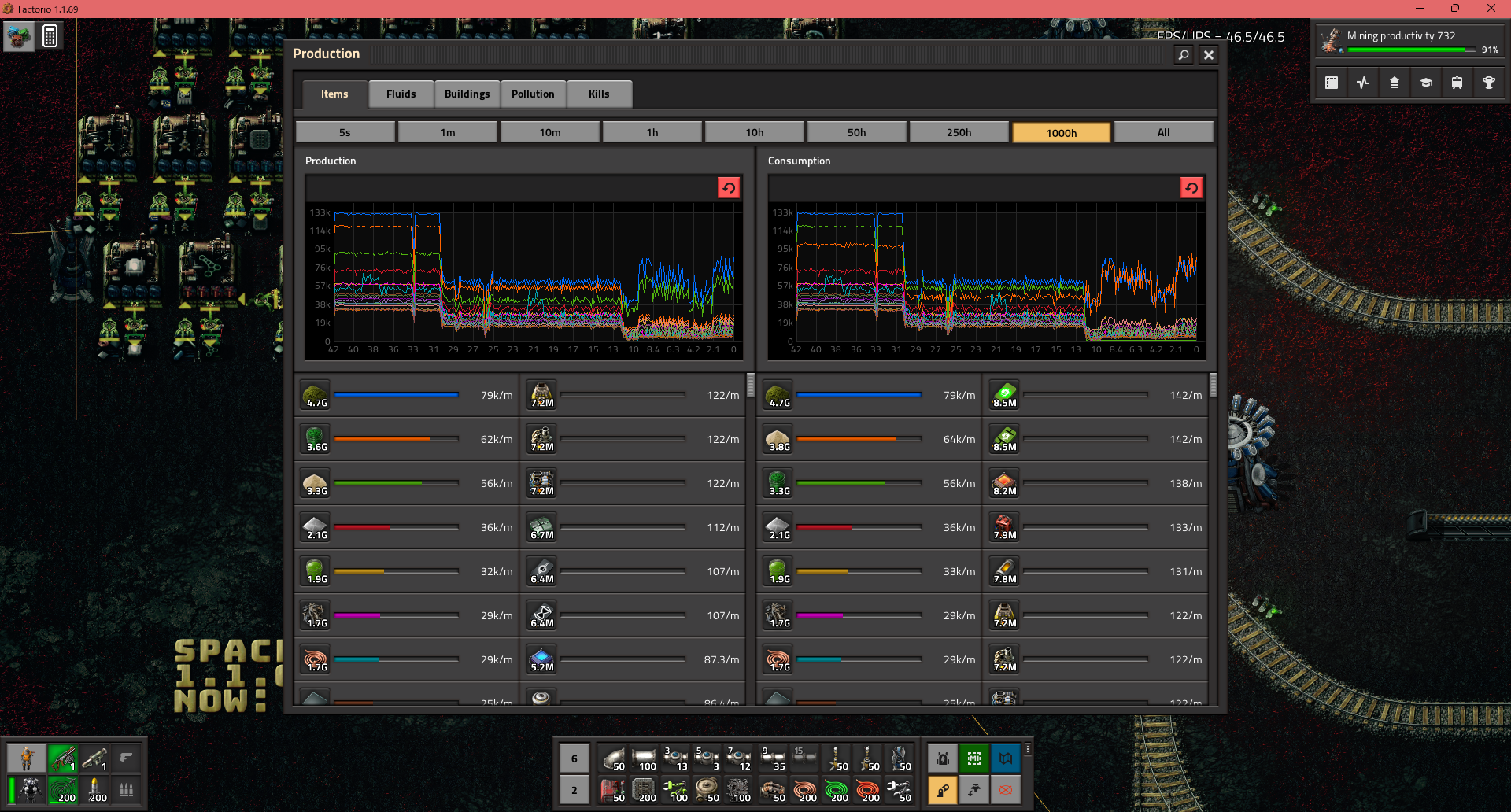The width and height of the screenshot is (1511, 812).
Task: Reset zoom on the Production graph
Action: pyautogui.click(x=729, y=187)
